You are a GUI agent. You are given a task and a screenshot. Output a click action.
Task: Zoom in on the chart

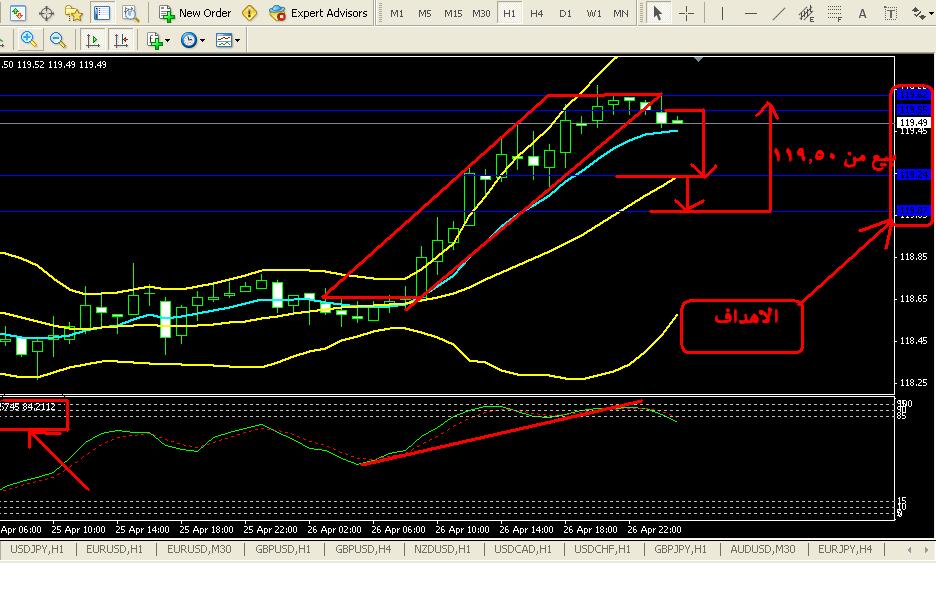[28, 40]
